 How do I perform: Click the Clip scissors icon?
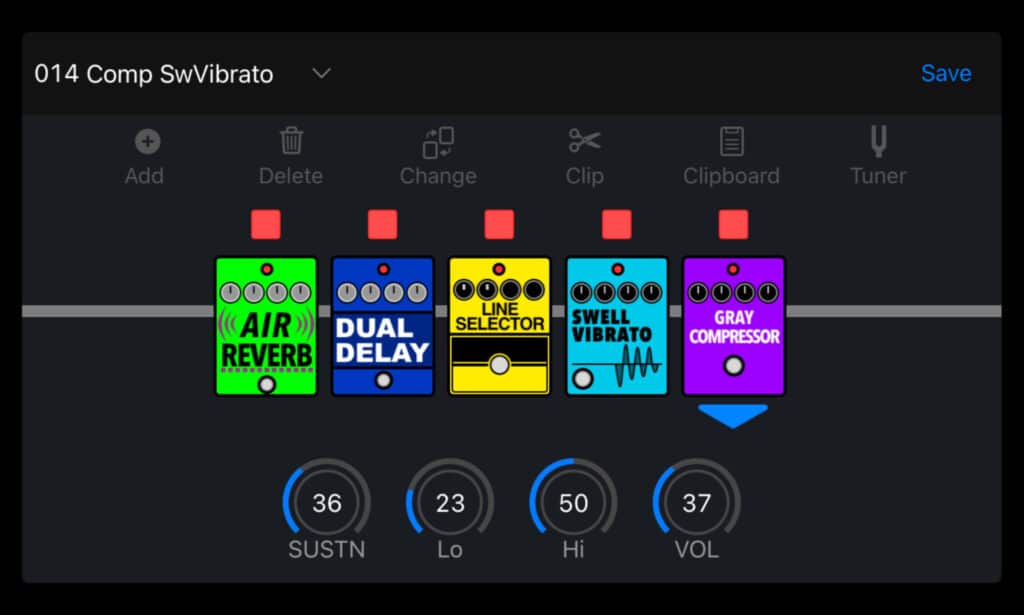(x=584, y=140)
